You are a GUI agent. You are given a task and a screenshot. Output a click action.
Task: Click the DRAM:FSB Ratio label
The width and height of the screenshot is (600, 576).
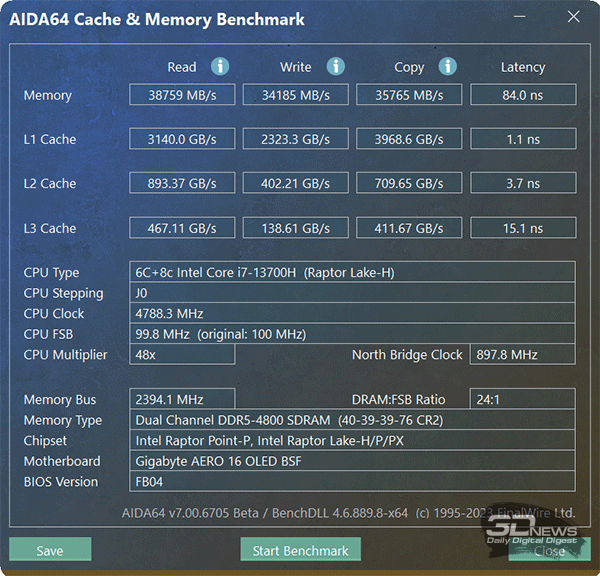click(398, 400)
